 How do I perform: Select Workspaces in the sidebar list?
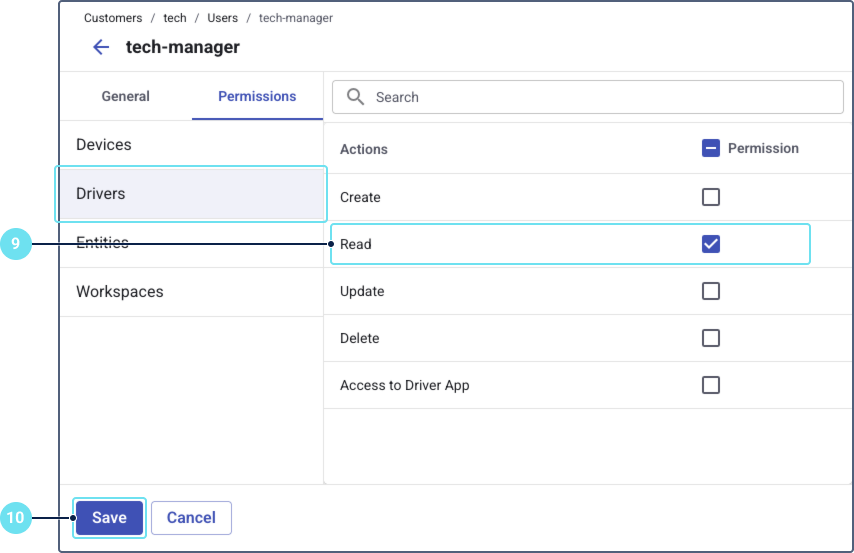[x=120, y=292]
